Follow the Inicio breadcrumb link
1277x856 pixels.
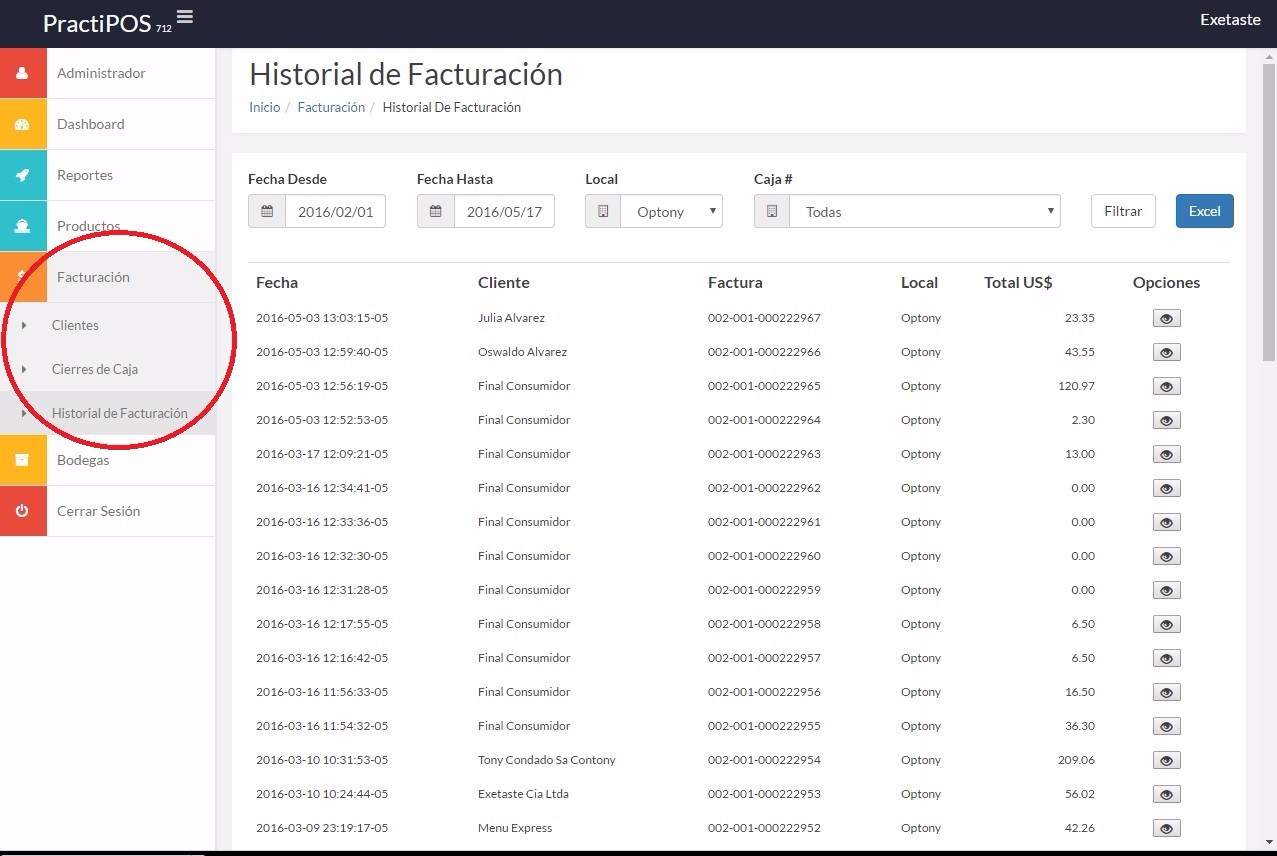[264, 107]
